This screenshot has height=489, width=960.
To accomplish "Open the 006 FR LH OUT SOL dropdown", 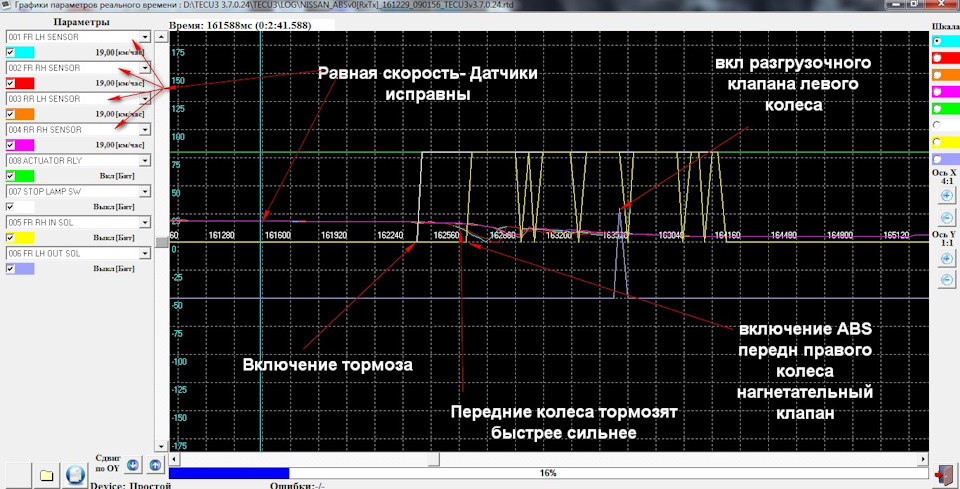I will click(144, 253).
